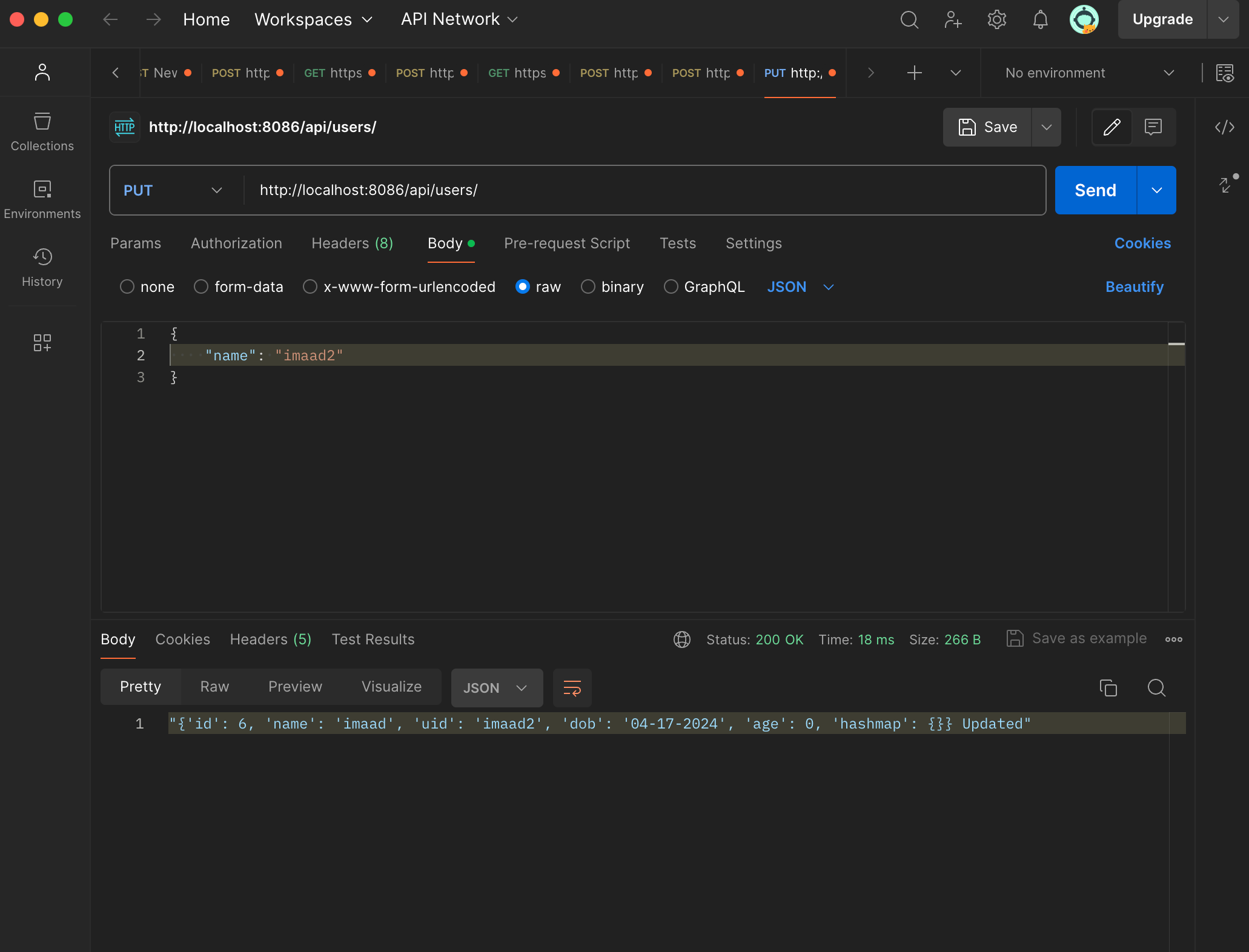Click the request URL input field
The width and height of the screenshot is (1249, 952).
644,190
